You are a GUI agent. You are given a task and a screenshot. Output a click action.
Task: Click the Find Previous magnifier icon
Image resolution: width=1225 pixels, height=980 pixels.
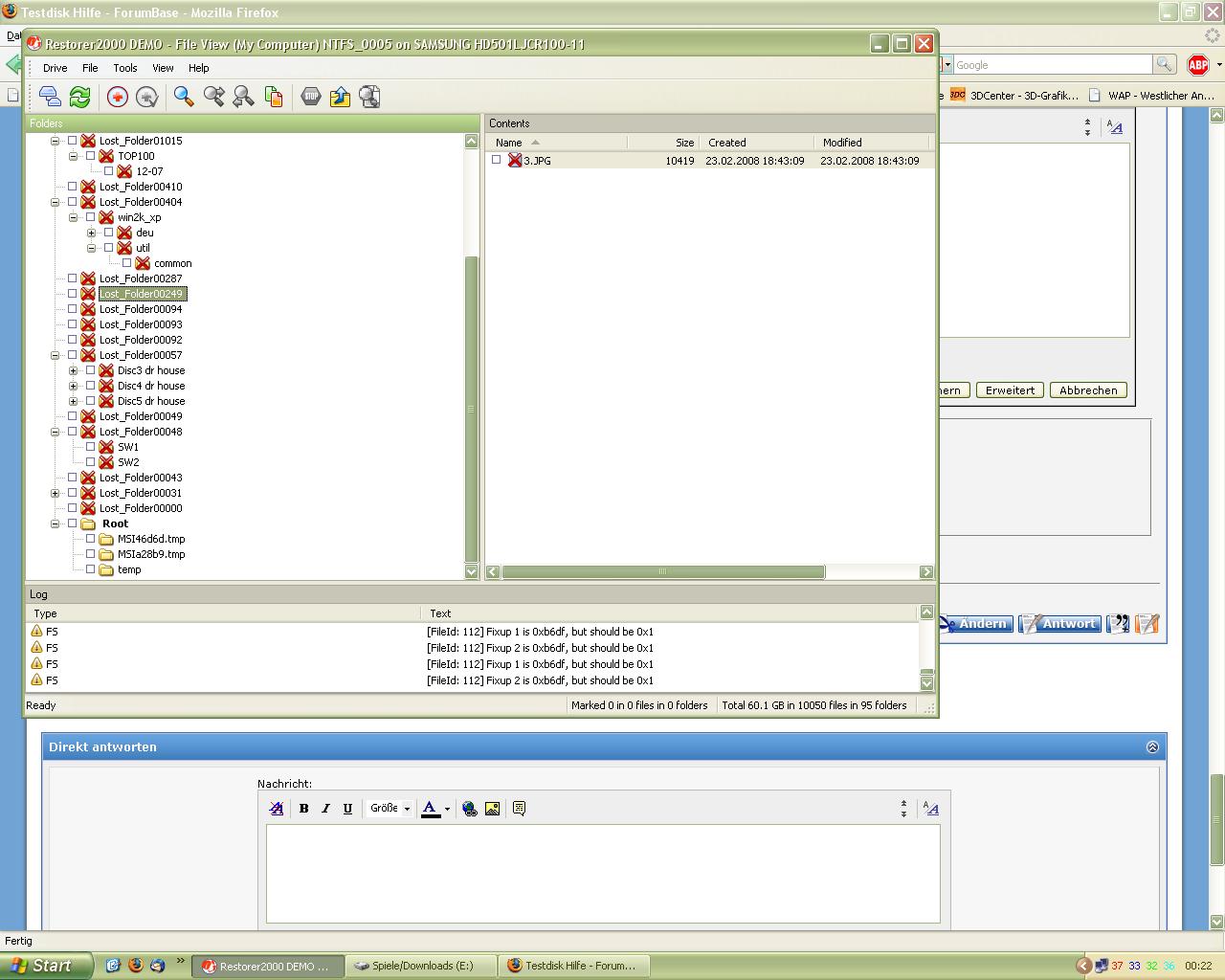pyautogui.click(x=243, y=97)
